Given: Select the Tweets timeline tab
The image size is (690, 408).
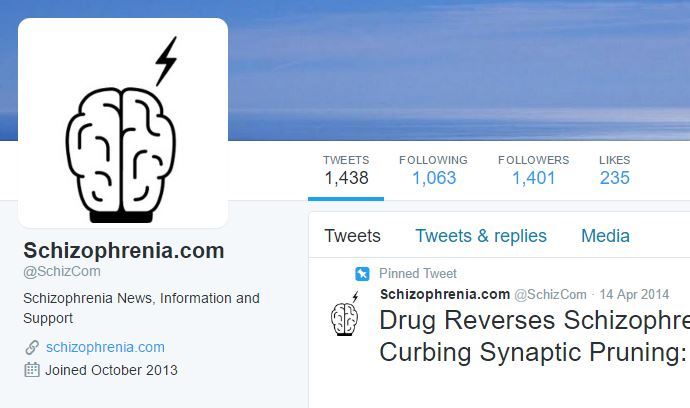Looking at the screenshot, I should click(x=352, y=236).
